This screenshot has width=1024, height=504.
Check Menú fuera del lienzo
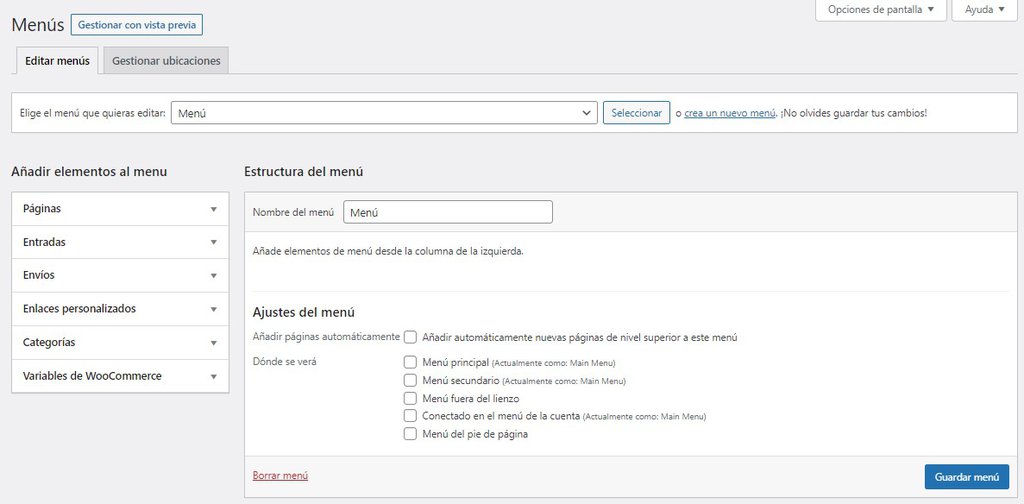coord(410,398)
